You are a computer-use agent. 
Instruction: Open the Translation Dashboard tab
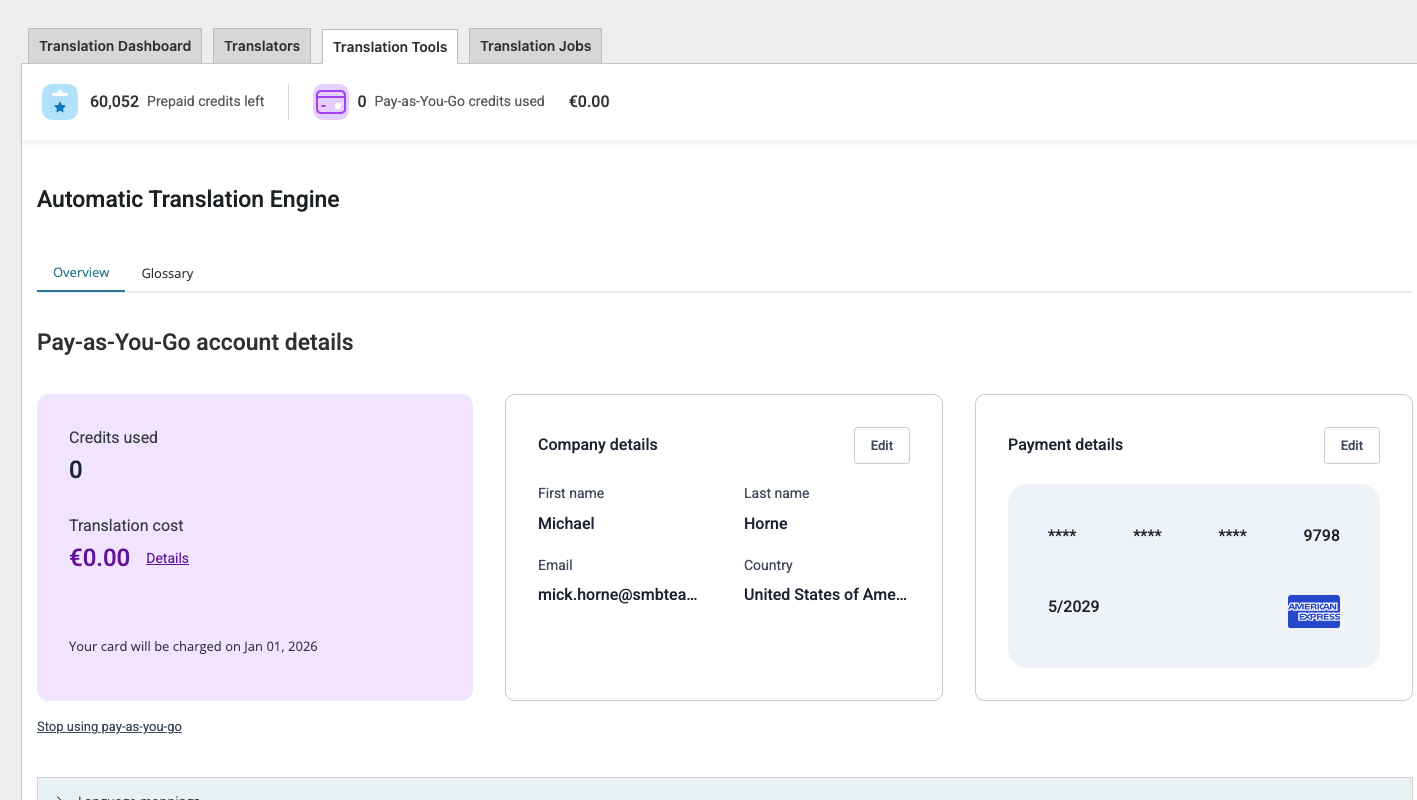[115, 46]
